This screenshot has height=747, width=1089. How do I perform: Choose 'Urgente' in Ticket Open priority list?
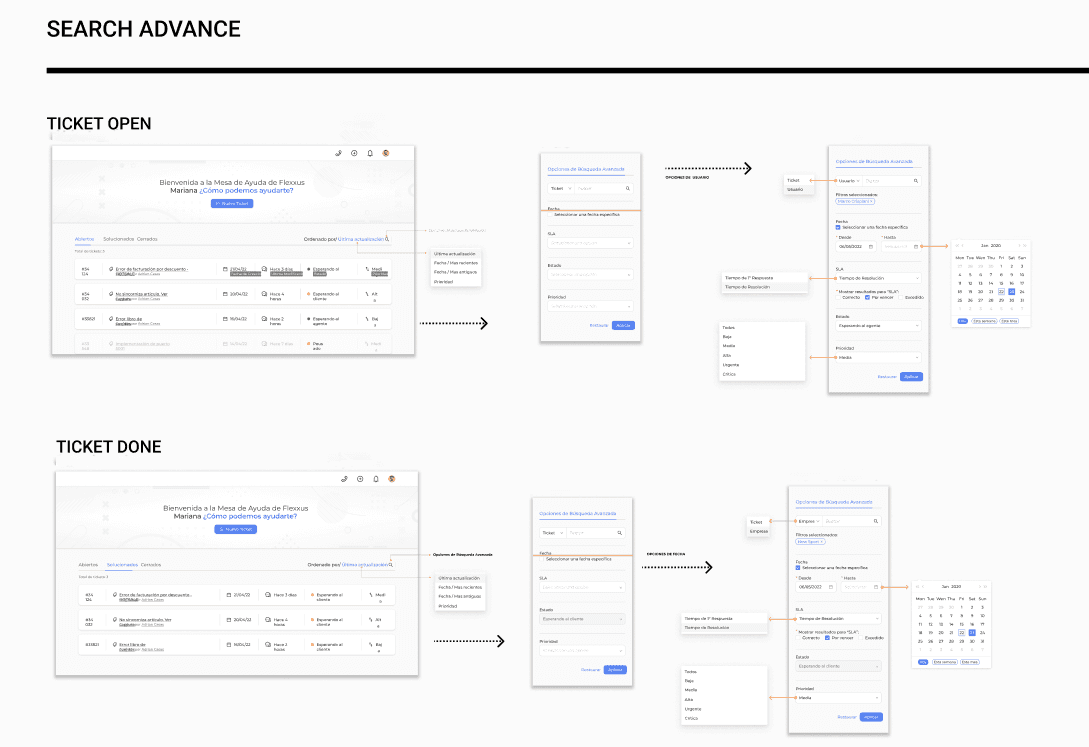tap(731, 364)
